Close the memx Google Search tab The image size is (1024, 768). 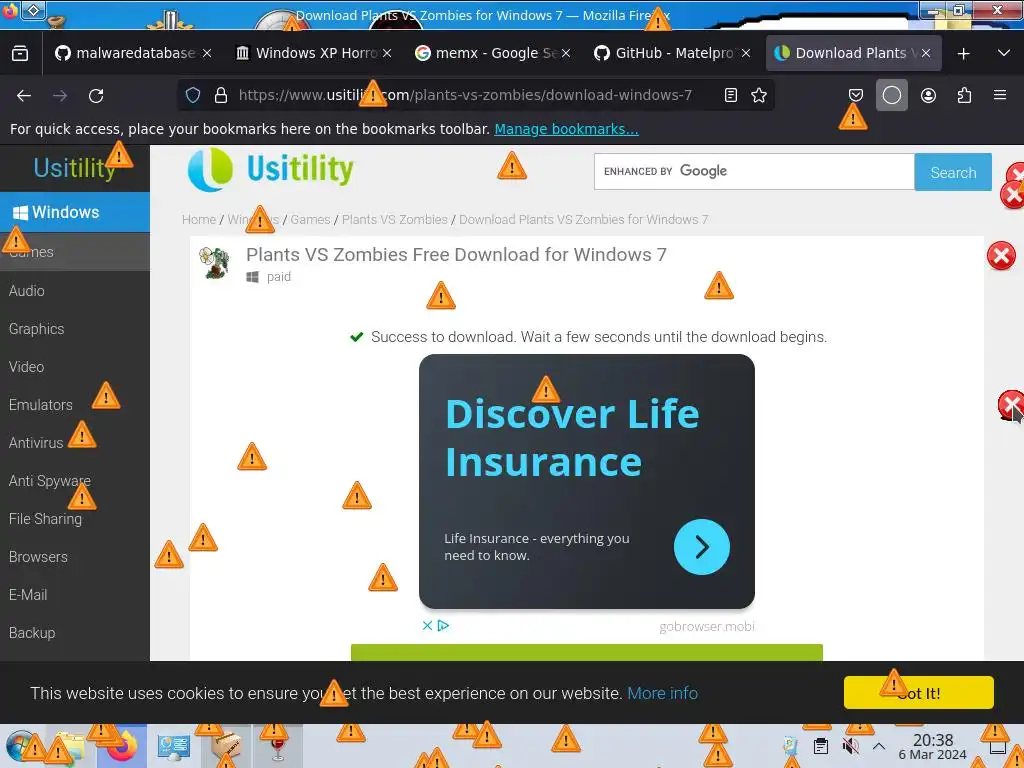click(566, 53)
